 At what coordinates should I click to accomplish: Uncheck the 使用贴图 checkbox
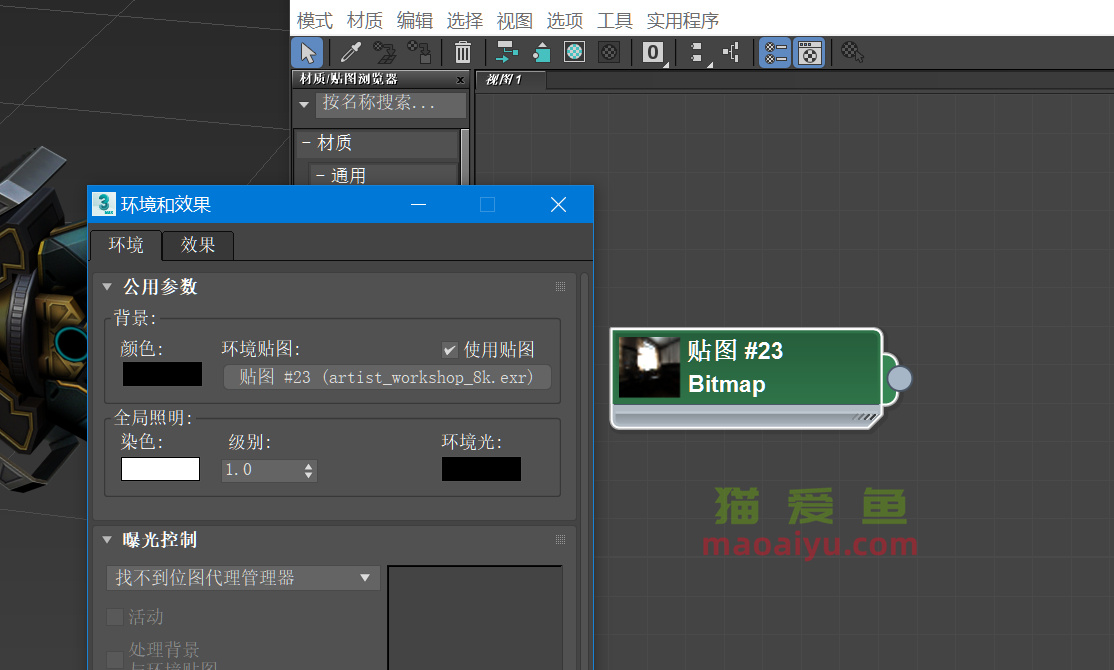tap(450, 350)
